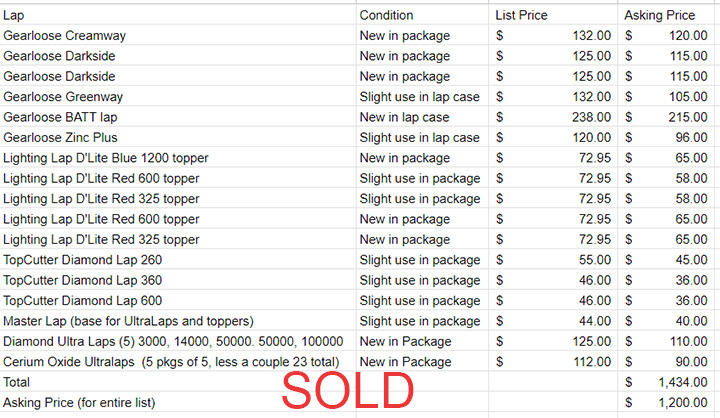The height and width of the screenshot is (418, 720).
Task: Click the Lap column header cell
Action: tap(14, 15)
